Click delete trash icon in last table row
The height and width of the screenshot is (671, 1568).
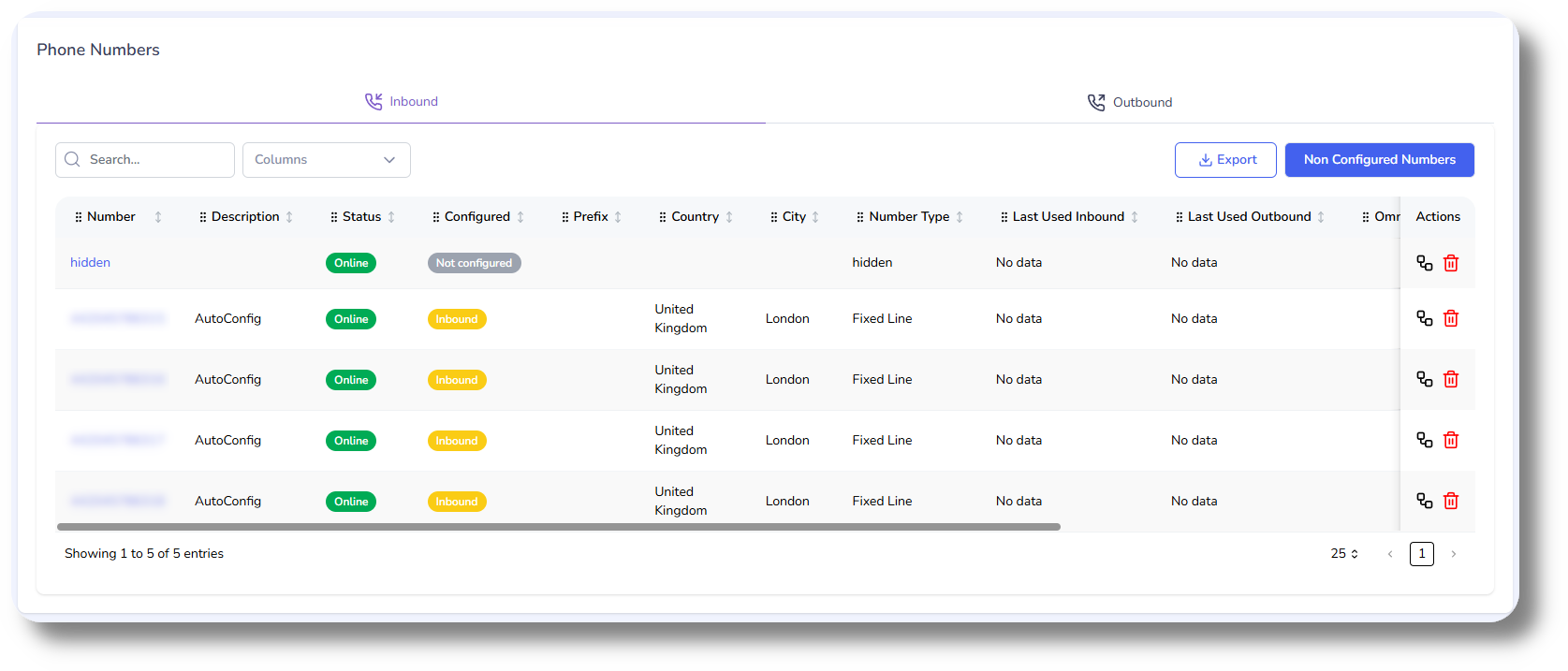click(x=1450, y=501)
